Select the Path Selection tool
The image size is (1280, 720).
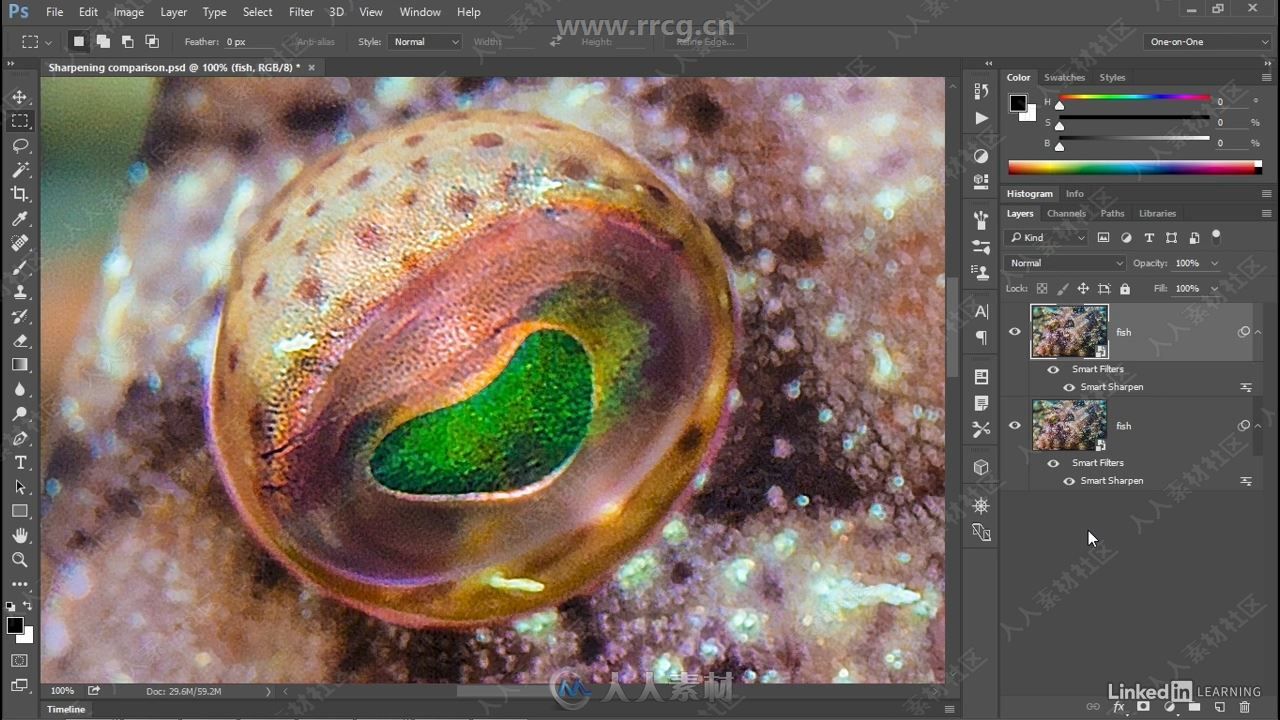pyautogui.click(x=20, y=487)
